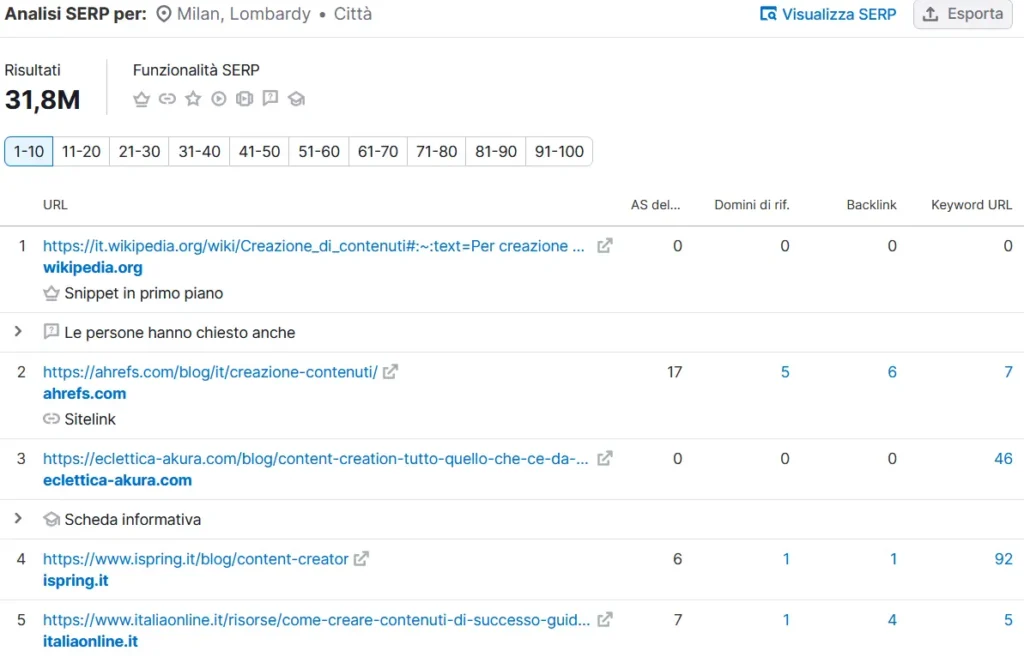Click the 92 Keyword URL value for ispring.it

tap(1003, 559)
